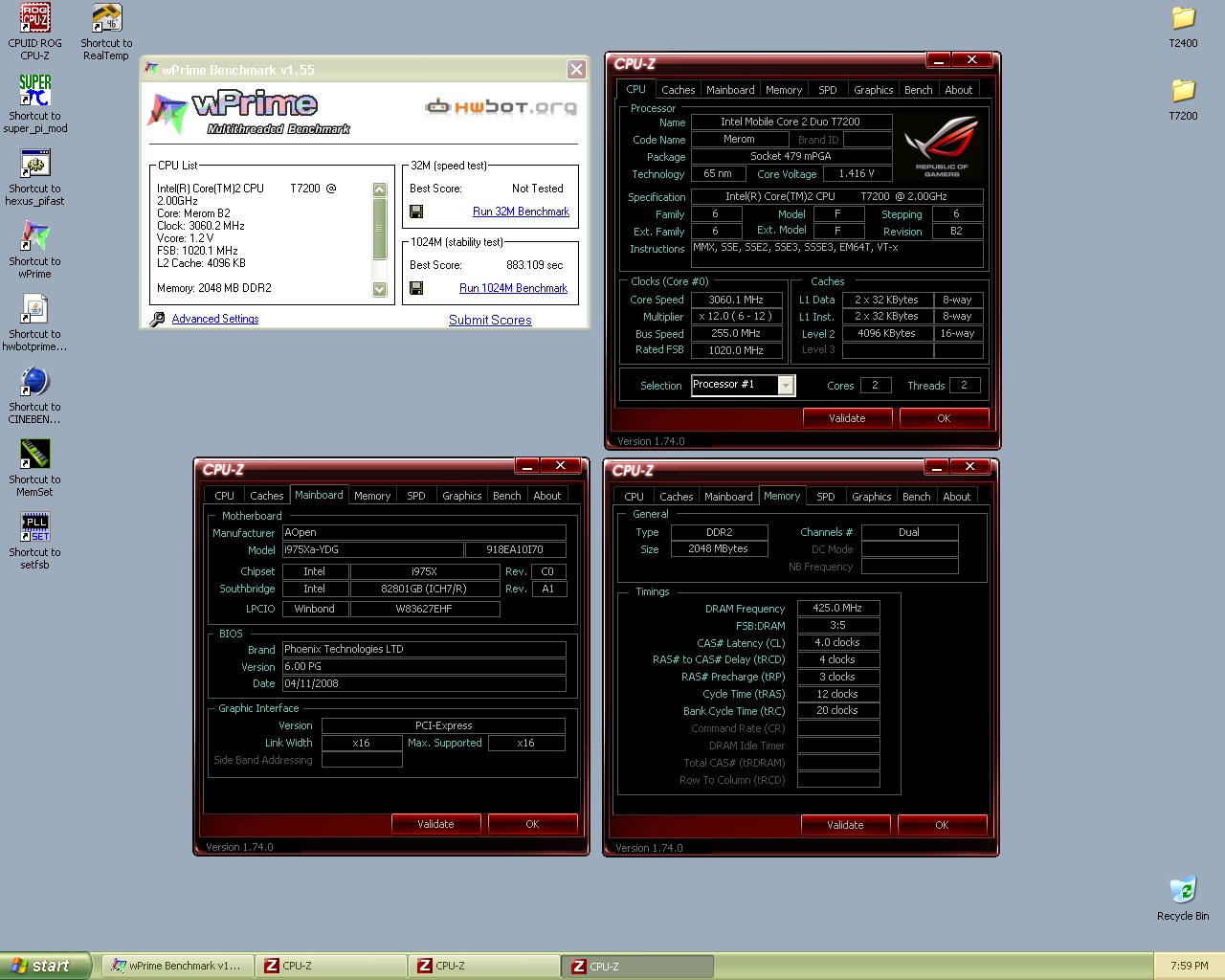This screenshot has height=980, width=1225.
Task: Open the Advanced Settings link
Action: coord(215,319)
